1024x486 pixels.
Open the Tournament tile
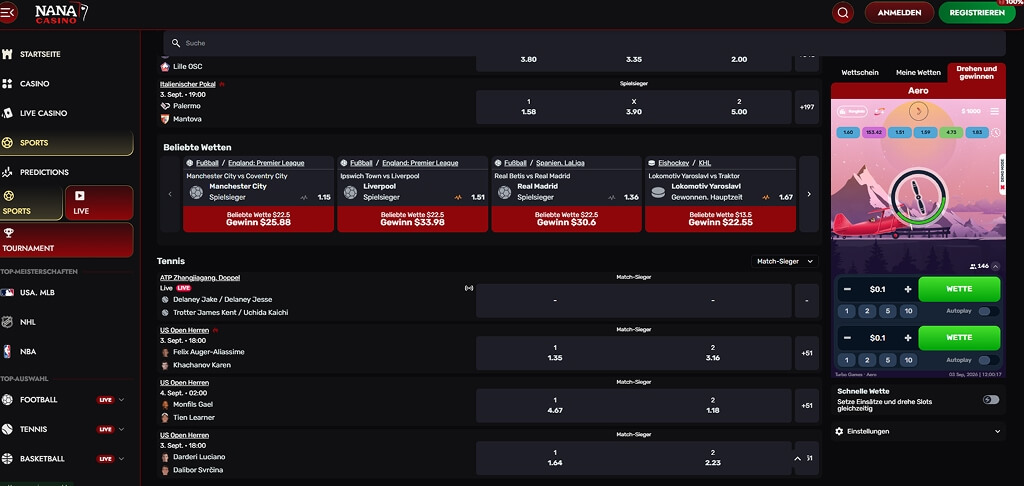click(x=66, y=240)
